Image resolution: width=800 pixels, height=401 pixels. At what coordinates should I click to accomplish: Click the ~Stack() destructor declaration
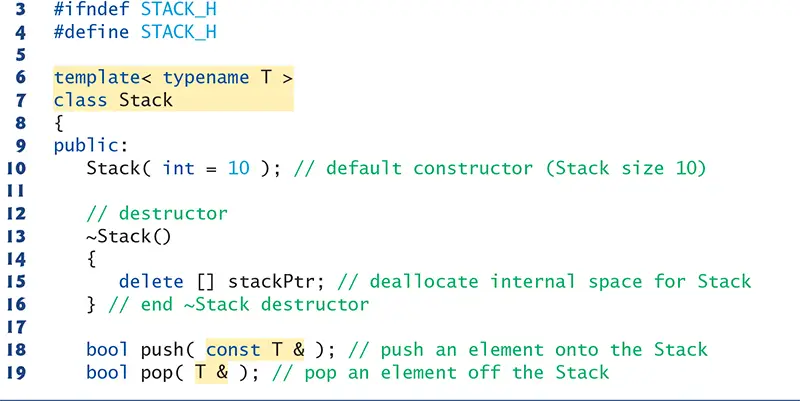click(129, 236)
